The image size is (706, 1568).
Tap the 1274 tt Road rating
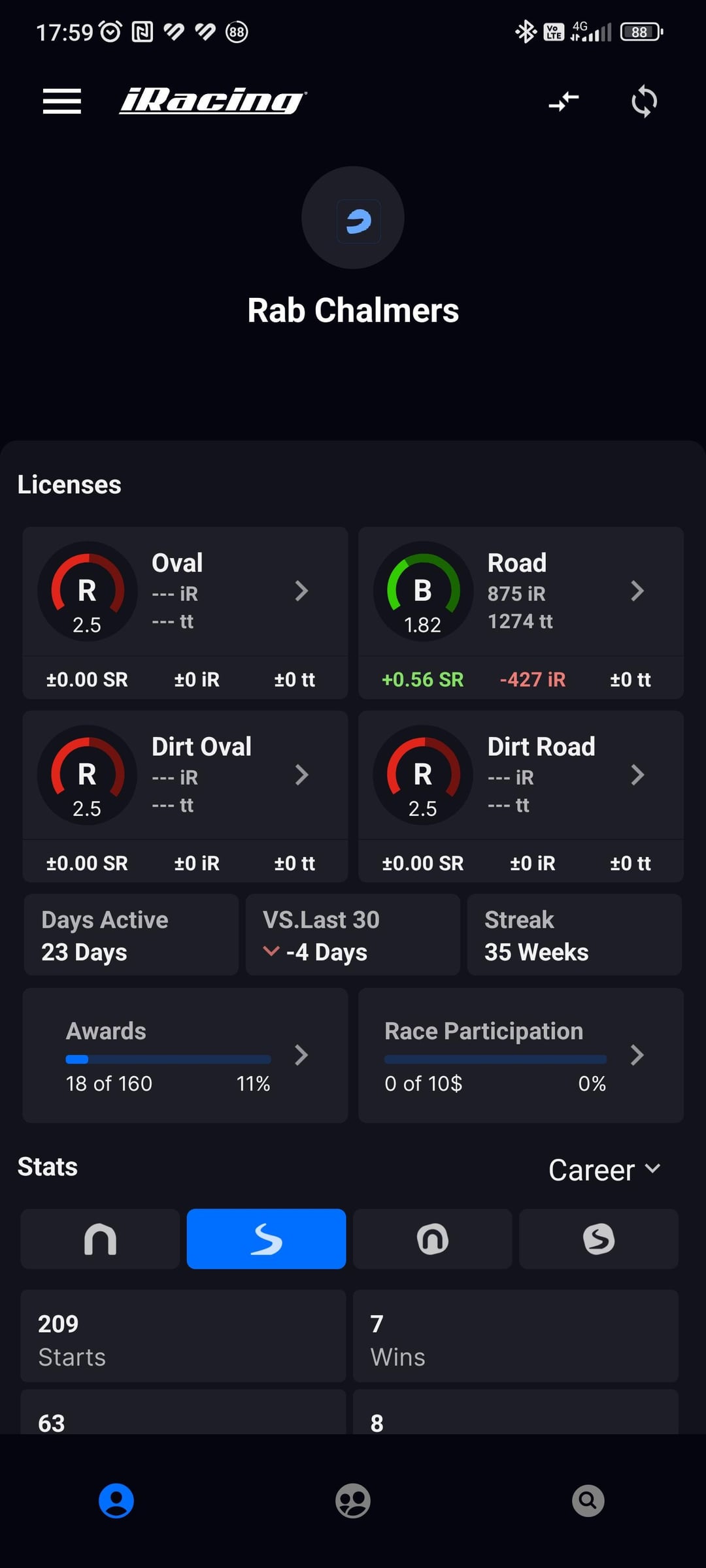(520, 621)
